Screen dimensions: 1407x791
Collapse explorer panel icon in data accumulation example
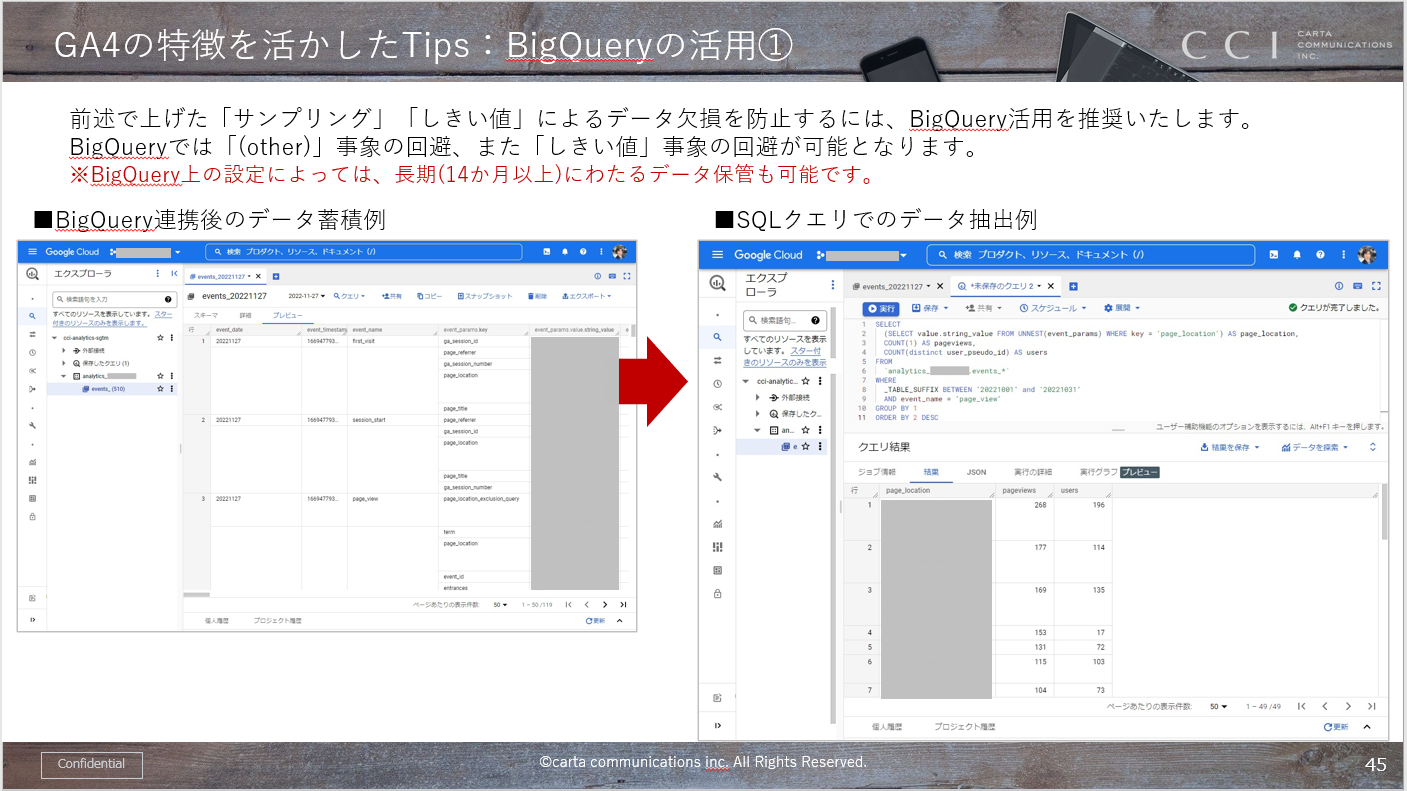174,273
